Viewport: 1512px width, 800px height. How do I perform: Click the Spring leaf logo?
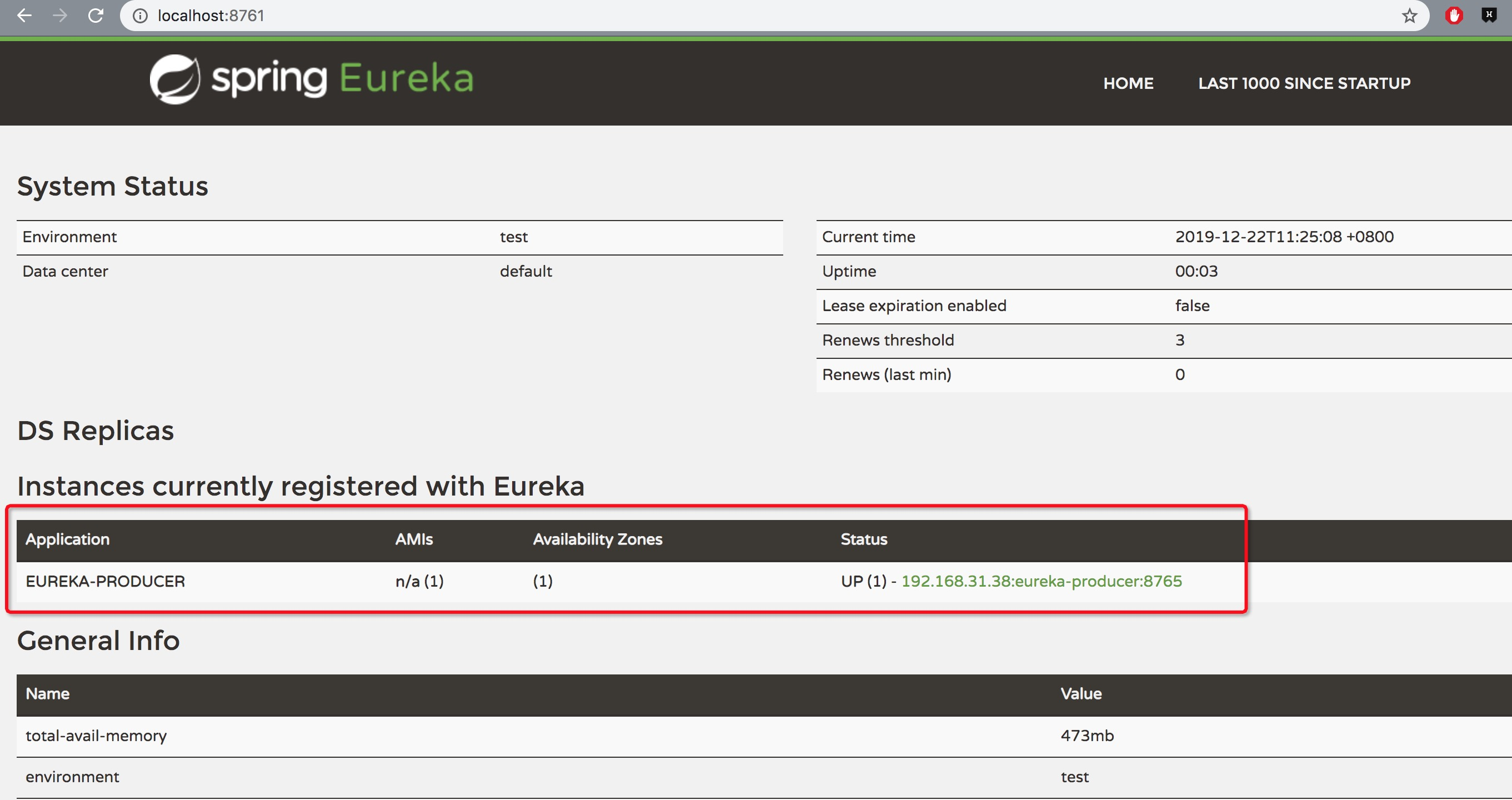tap(174, 79)
